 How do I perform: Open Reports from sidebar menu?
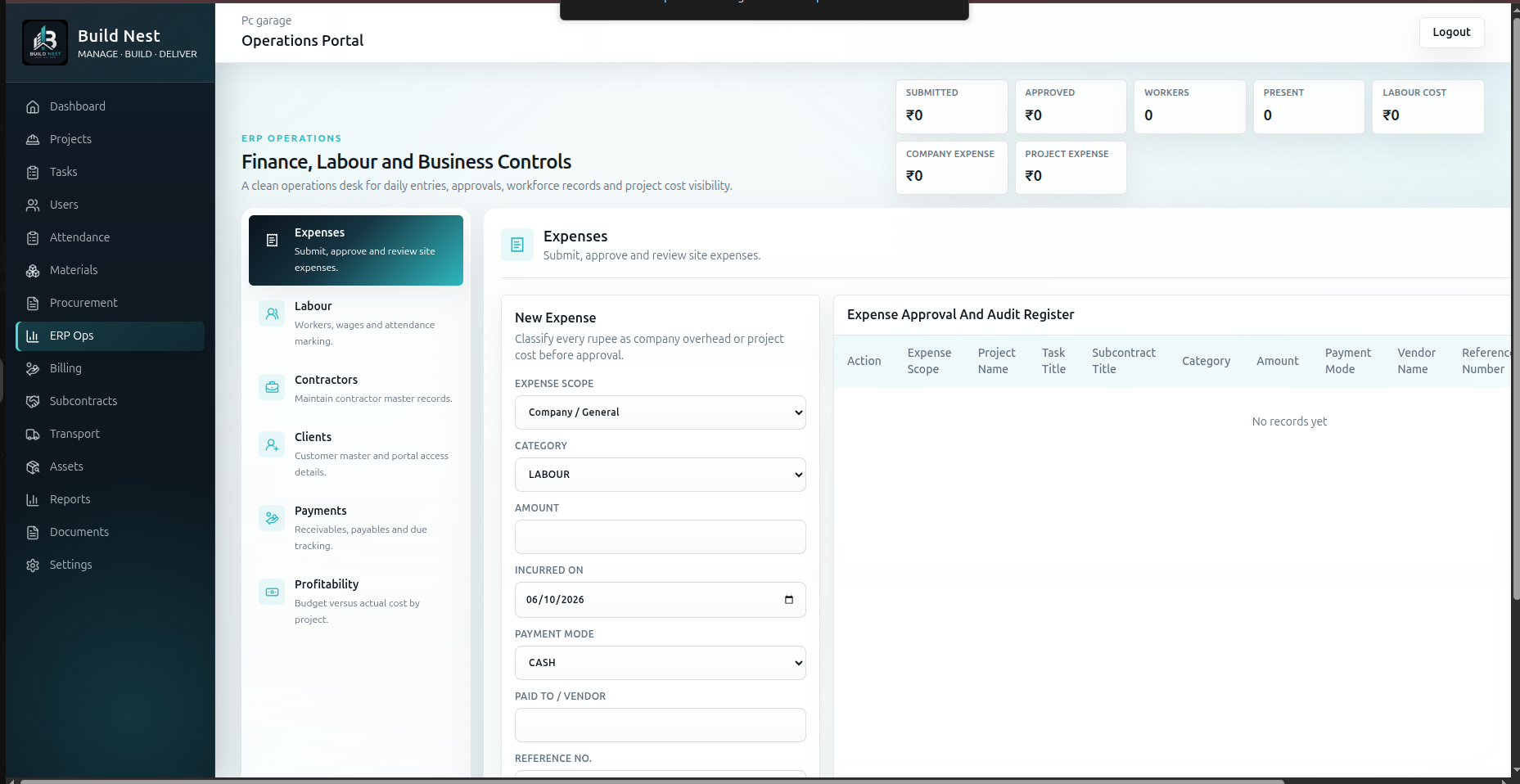(x=110, y=499)
